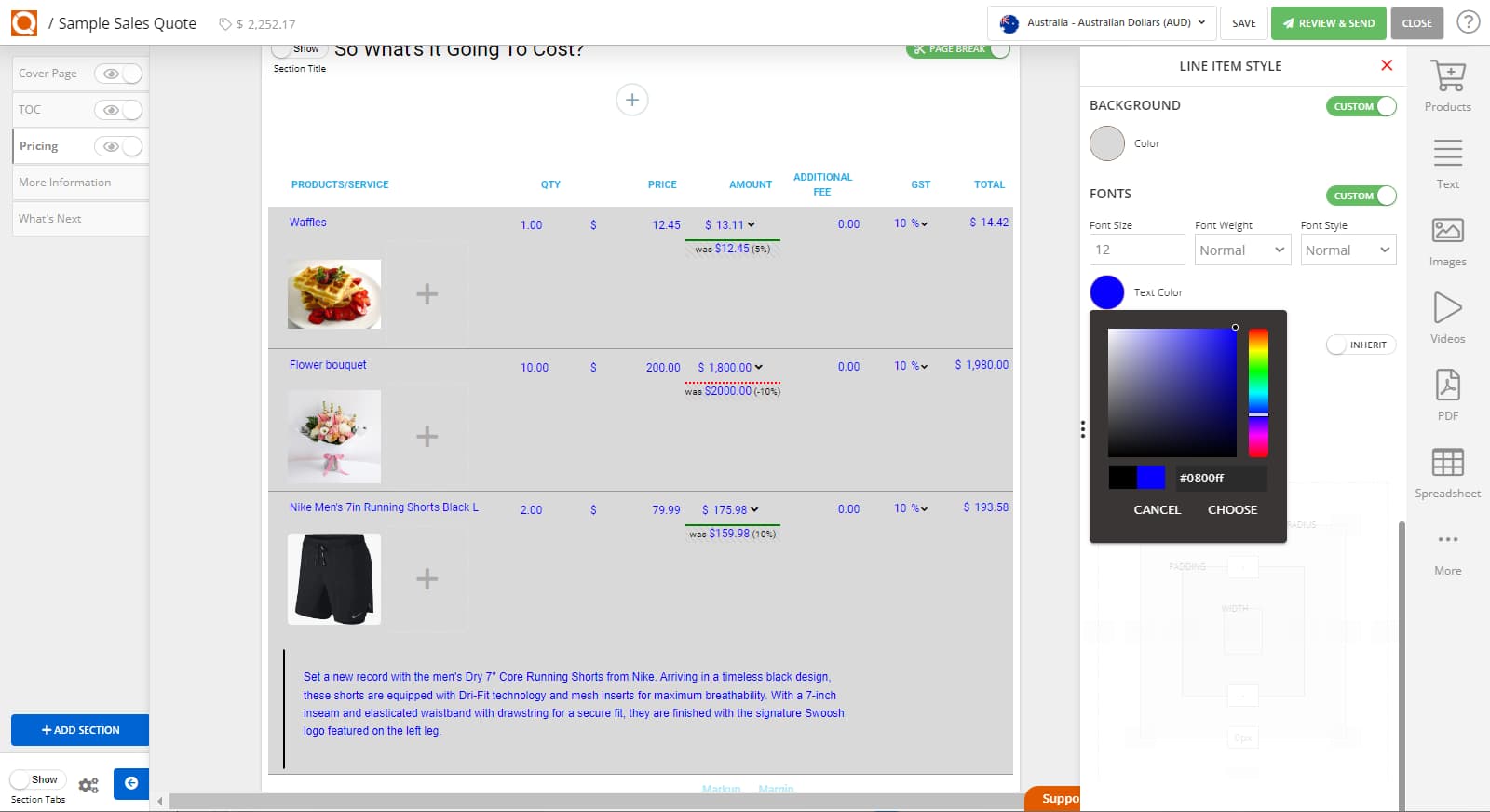Viewport: 1490px width, 812px height.
Task: Click the Sample Sales Quote title
Action: coord(128,23)
